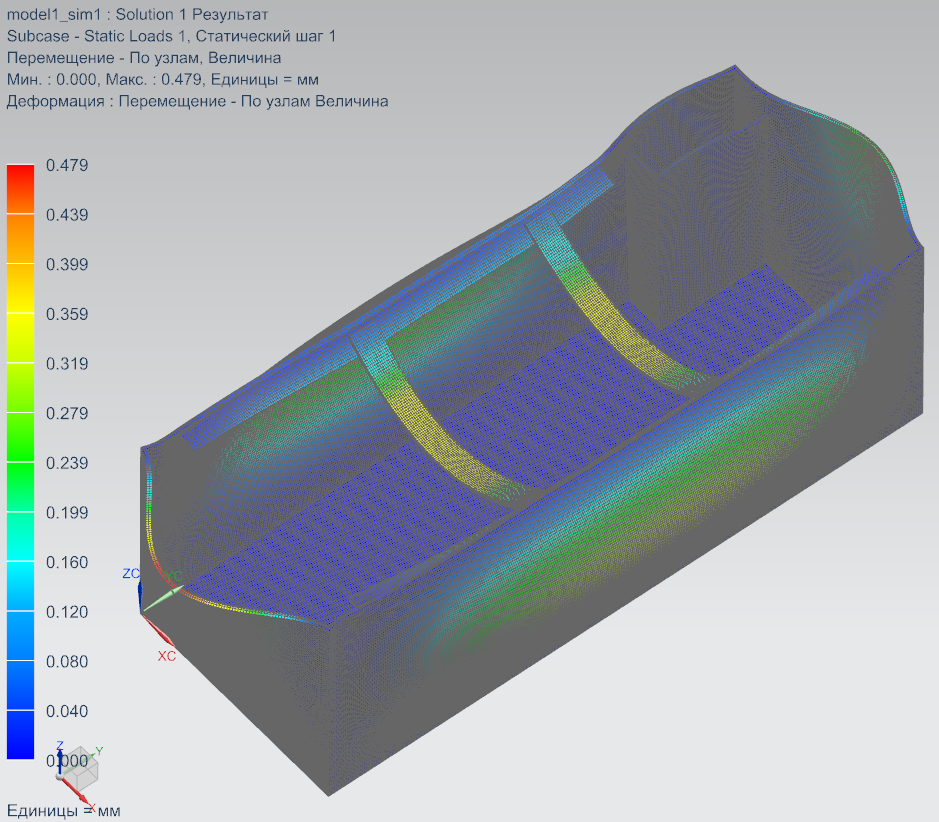Click the 0.479 maximum legend value
This screenshot has width=939, height=822.
coord(68,165)
